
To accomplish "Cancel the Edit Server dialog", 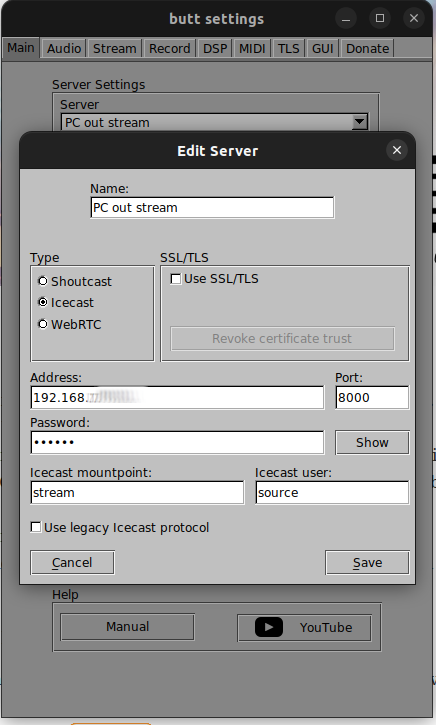I will pyautogui.click(x=72, y=563).
